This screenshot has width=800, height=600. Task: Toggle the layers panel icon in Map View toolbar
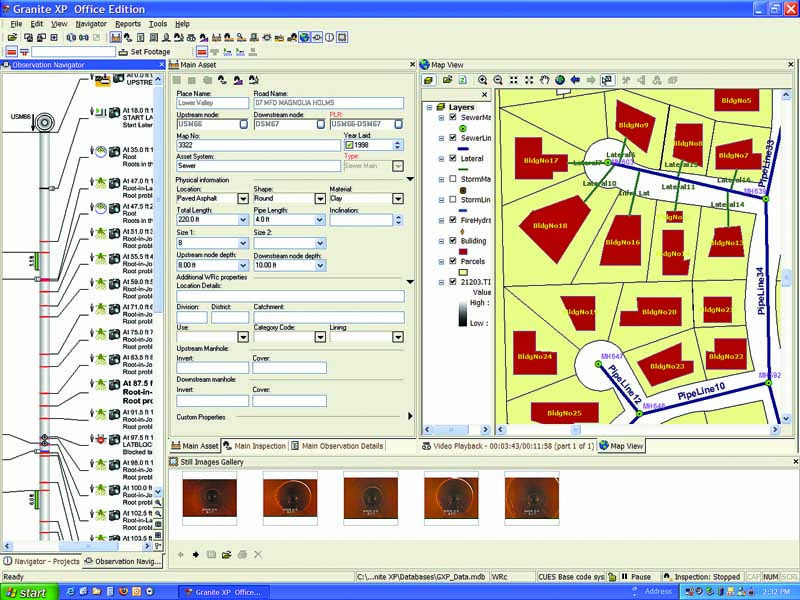[429, 80]
